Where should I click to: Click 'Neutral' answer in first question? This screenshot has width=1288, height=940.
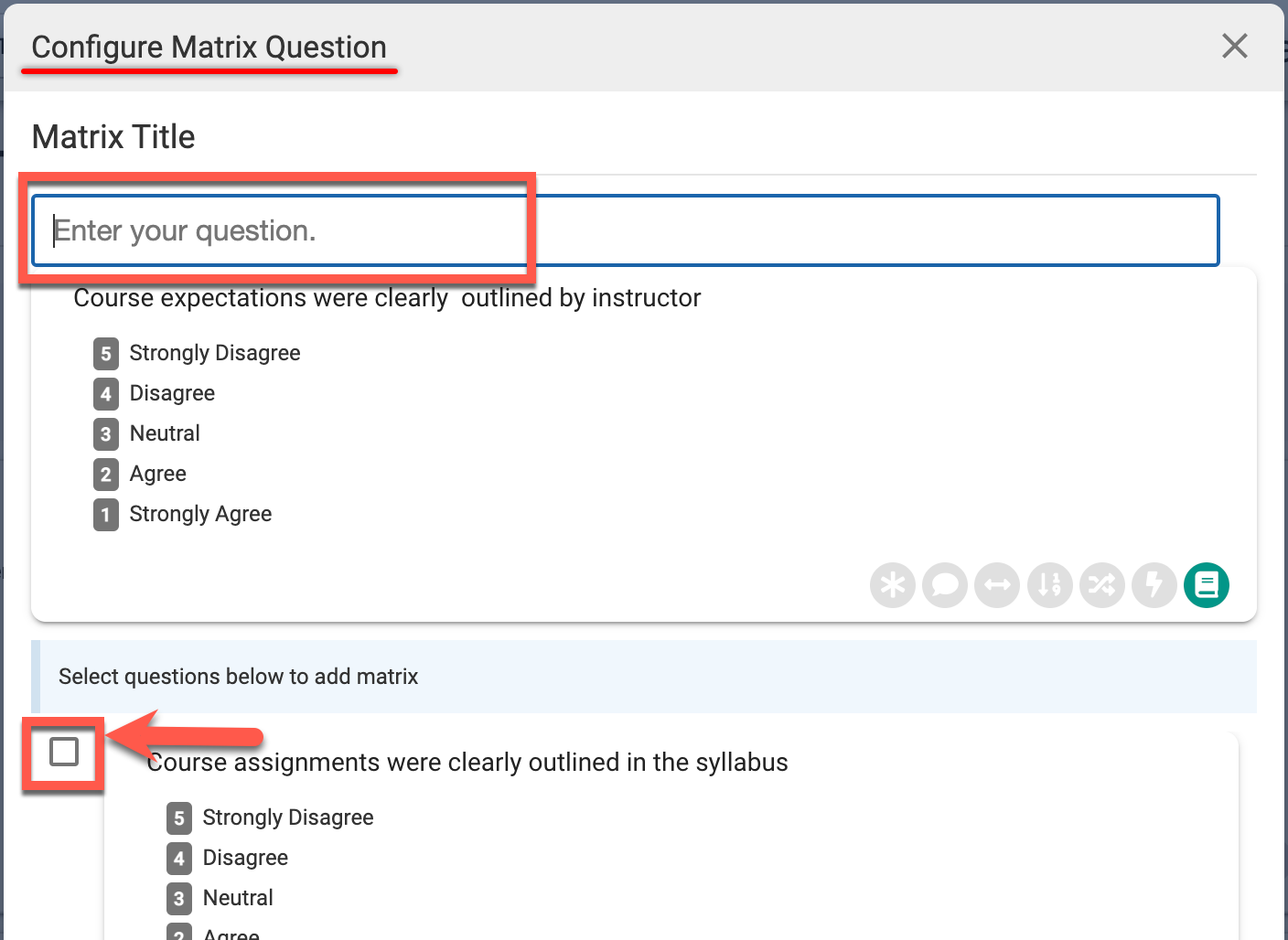pyautogui.click(x=165, y=433)
